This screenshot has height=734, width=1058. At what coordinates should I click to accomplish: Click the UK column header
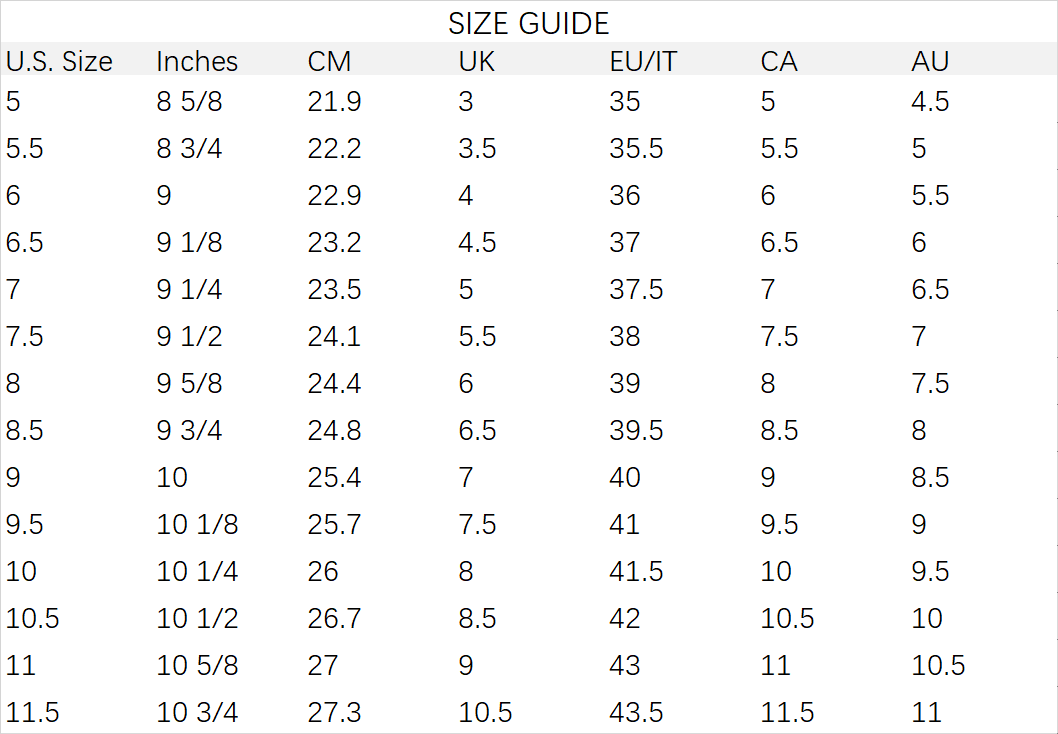tap(476, 61)
